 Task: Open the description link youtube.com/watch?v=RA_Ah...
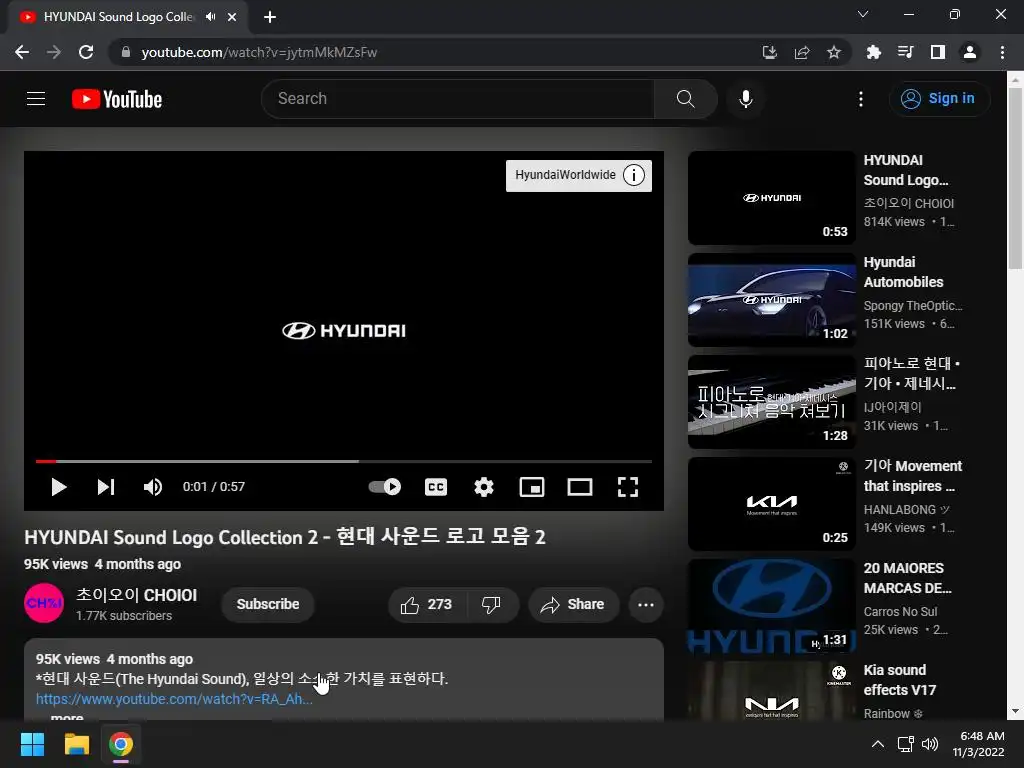coord(174,699)
